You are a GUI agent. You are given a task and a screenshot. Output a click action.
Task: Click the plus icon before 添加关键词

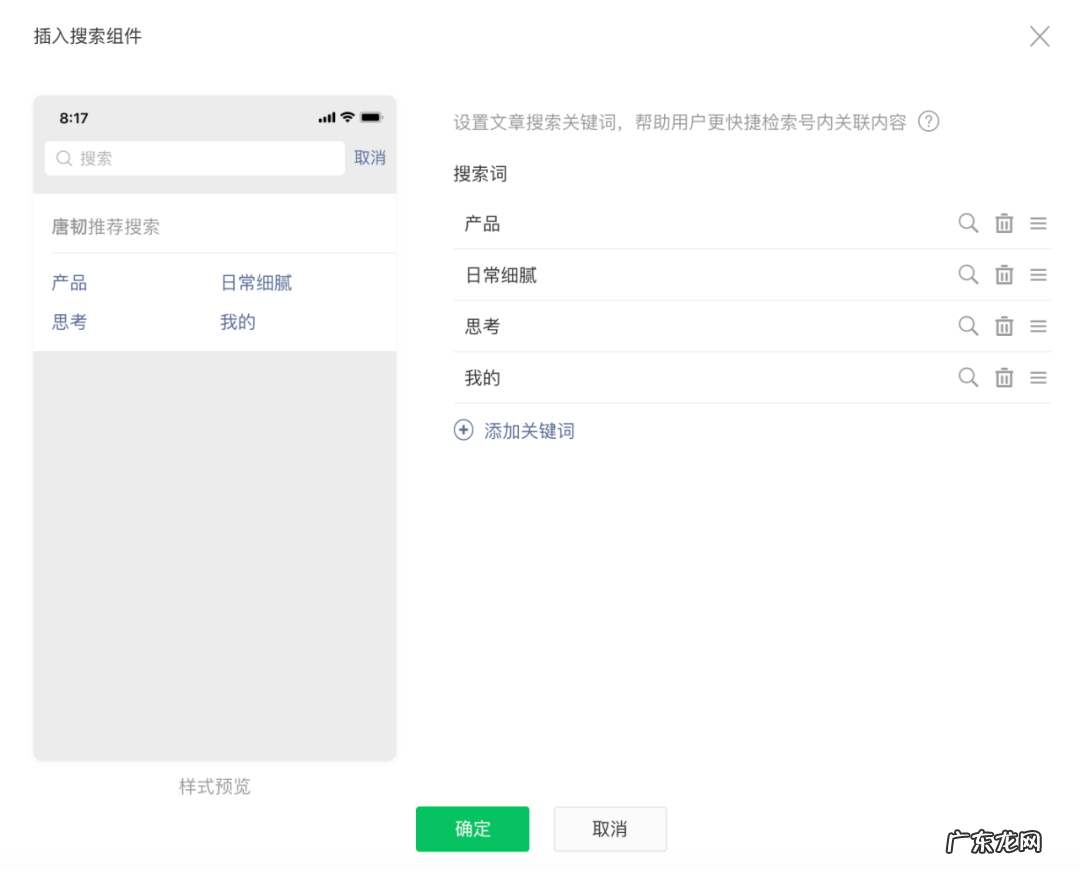click(x=463, y=429)
